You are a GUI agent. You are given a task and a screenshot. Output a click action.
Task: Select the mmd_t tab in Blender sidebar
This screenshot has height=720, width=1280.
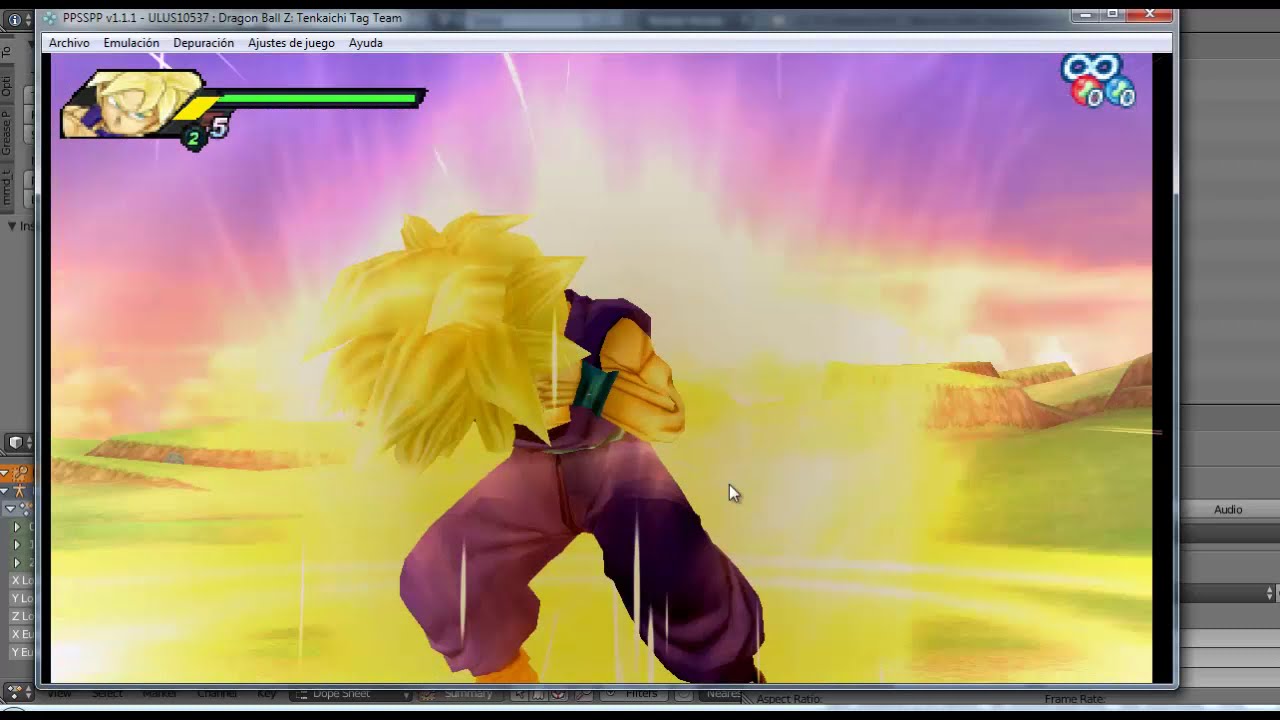pyautogui.click(x=6, y=186)
